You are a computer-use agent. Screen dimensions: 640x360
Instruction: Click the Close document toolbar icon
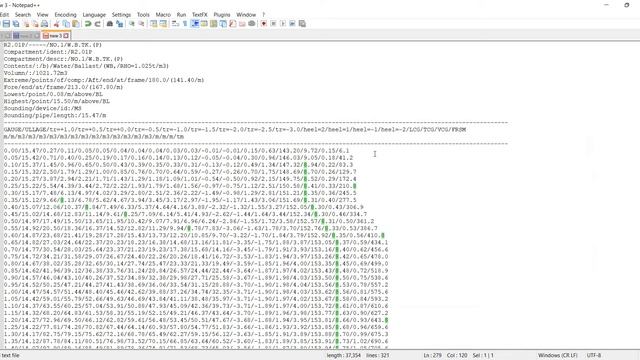tap(26, 24)
